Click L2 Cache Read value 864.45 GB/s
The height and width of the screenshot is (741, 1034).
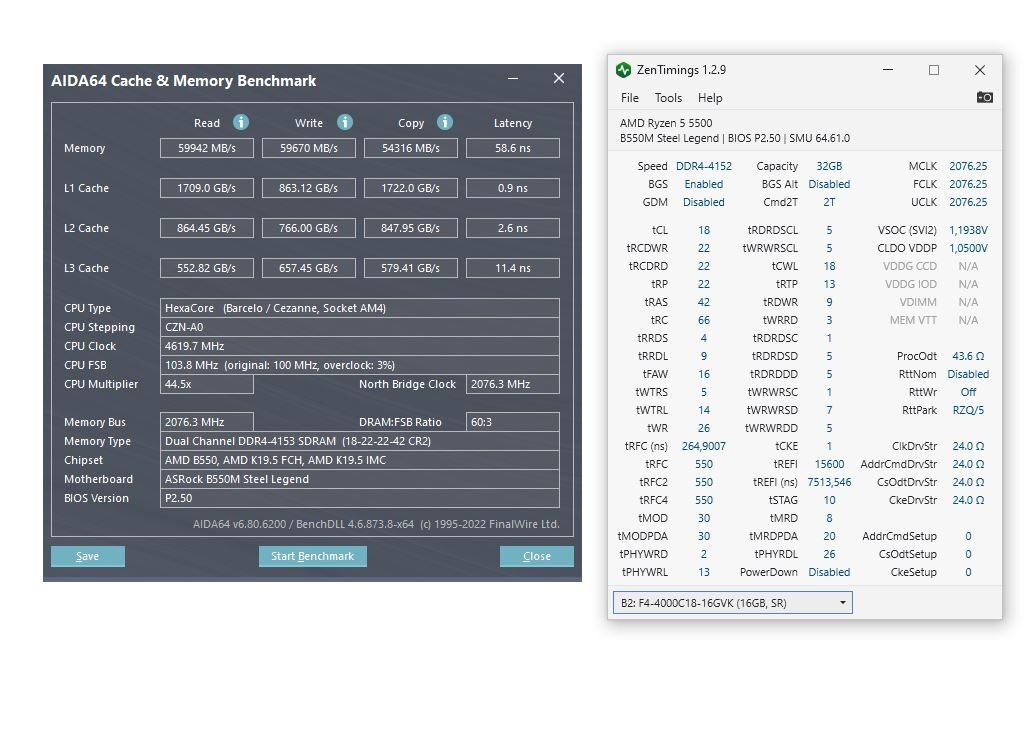pyautogui.click(x=206, y=228)
